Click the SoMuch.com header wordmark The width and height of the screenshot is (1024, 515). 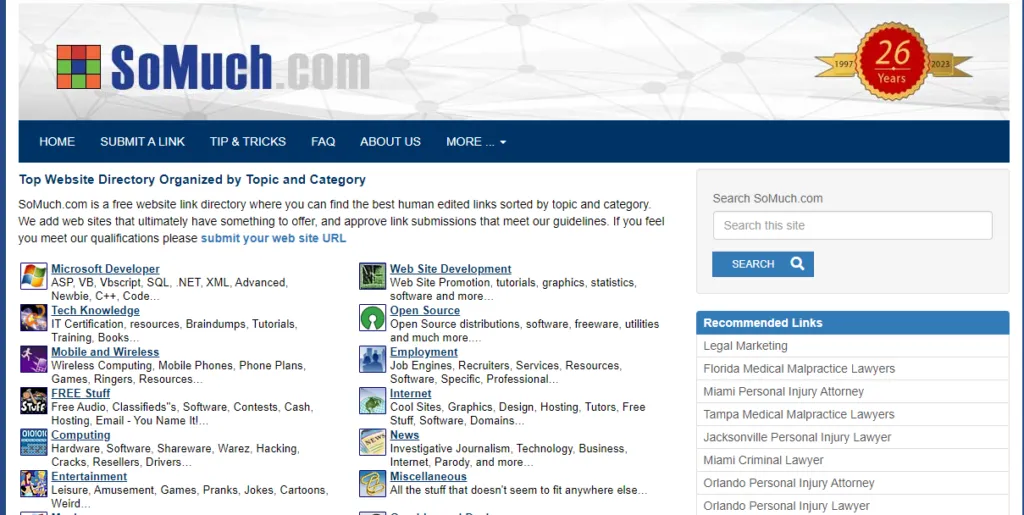pyautogui.click(x=240, y=67)
